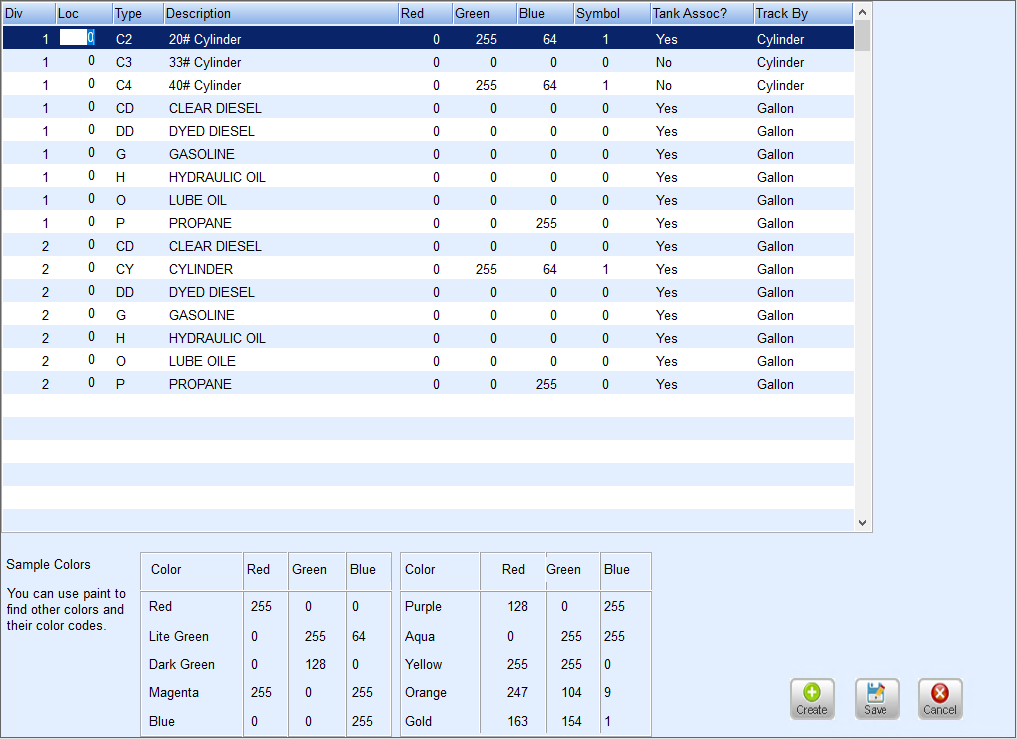
Task: Click the Green column header in the grid
Action: pyautogui.click(x=485, y=13)
